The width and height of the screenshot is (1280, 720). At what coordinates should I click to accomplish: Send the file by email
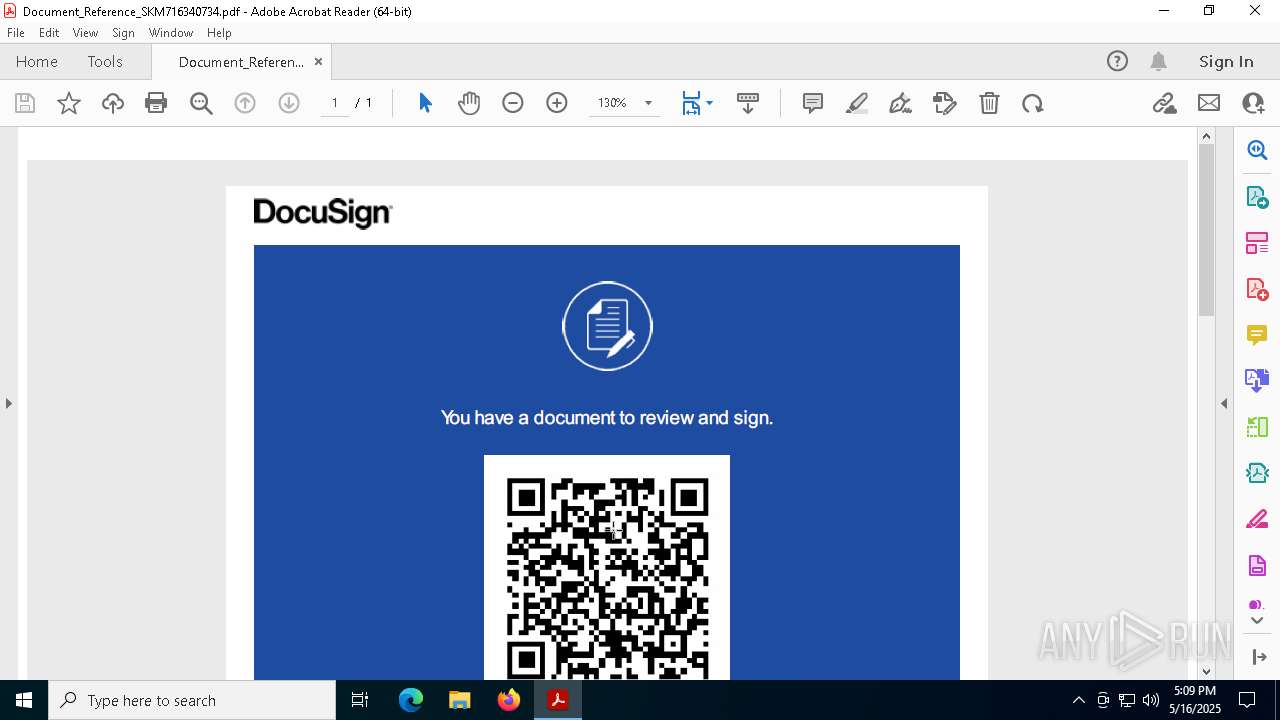[x=1209, y=103]
